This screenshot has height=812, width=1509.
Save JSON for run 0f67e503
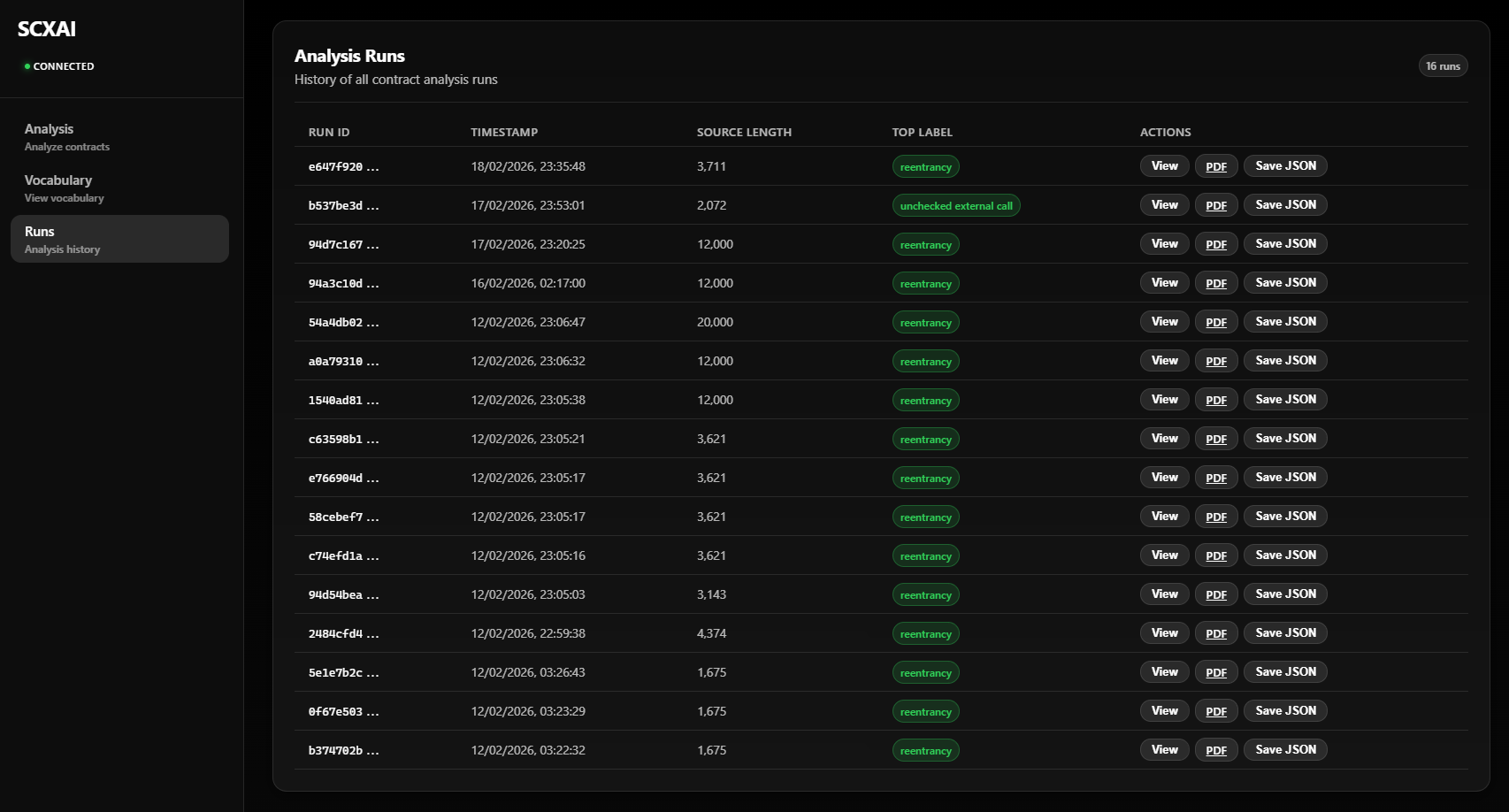tap(1284, 710)
